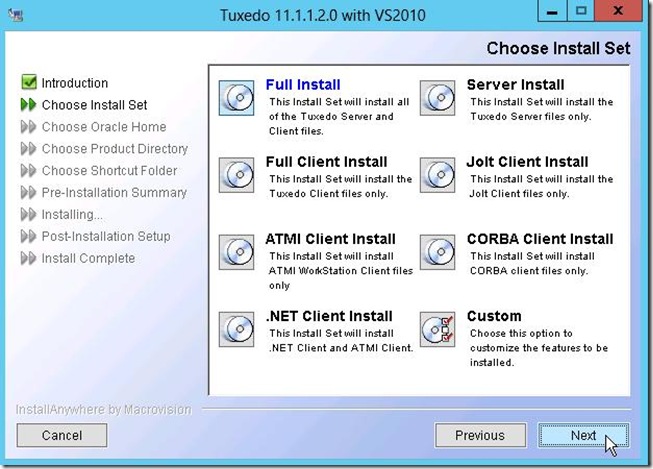The height and width of the screenshot is (469, 653).
Task: Click description 'customize the features to be'
Action: pos(539,348)
